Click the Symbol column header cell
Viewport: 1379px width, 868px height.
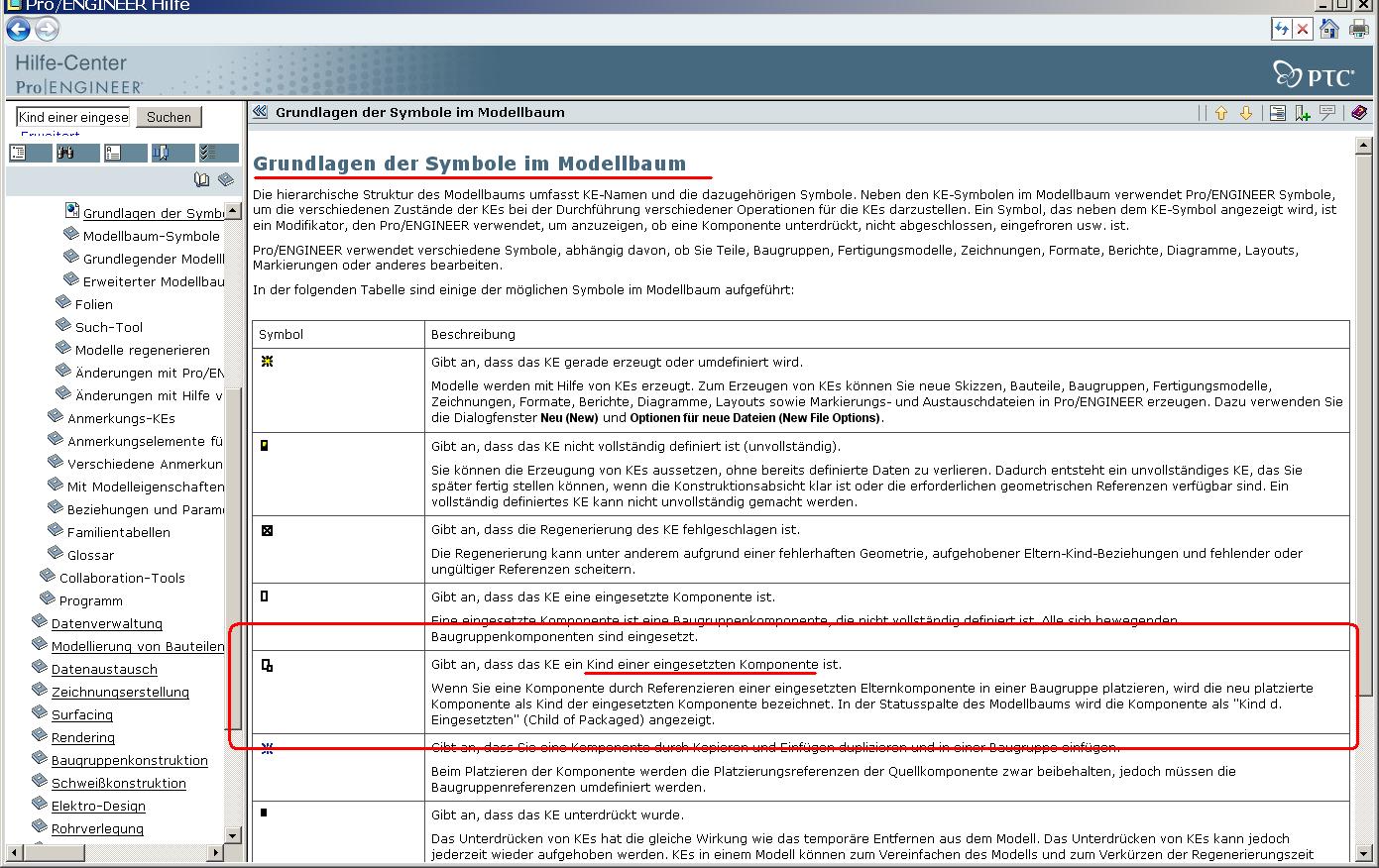tap(338, 334)
